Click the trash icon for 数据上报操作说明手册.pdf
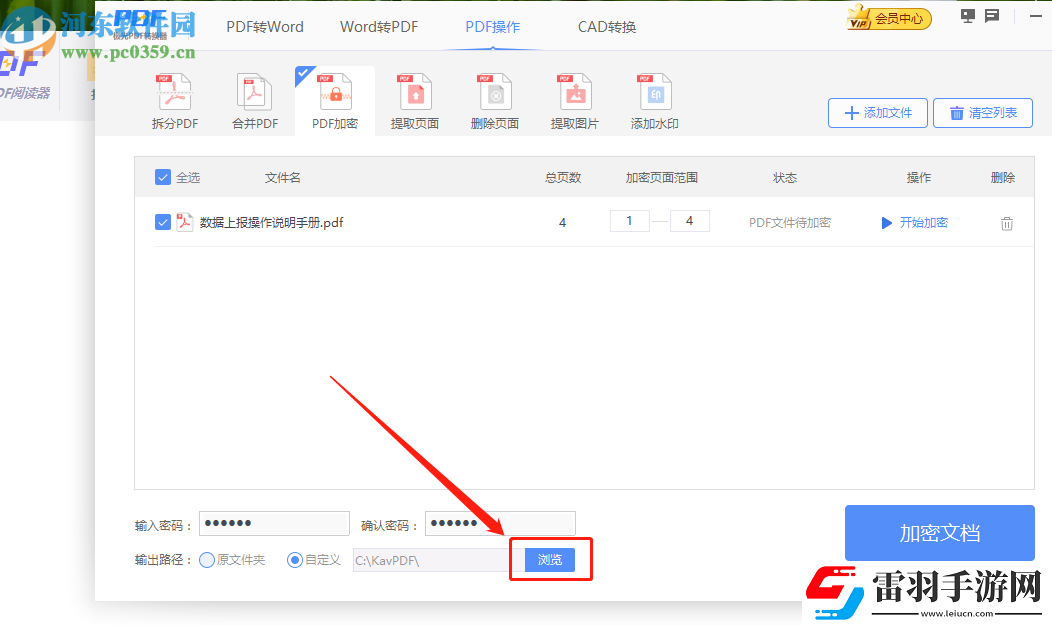Viewport: 1052px width, 625px height. 1006,223
